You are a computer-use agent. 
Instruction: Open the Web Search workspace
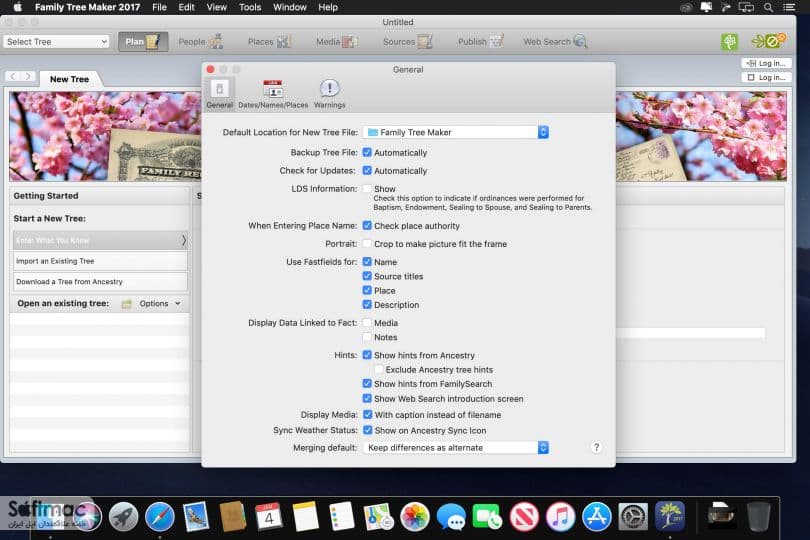pos(555,41)
